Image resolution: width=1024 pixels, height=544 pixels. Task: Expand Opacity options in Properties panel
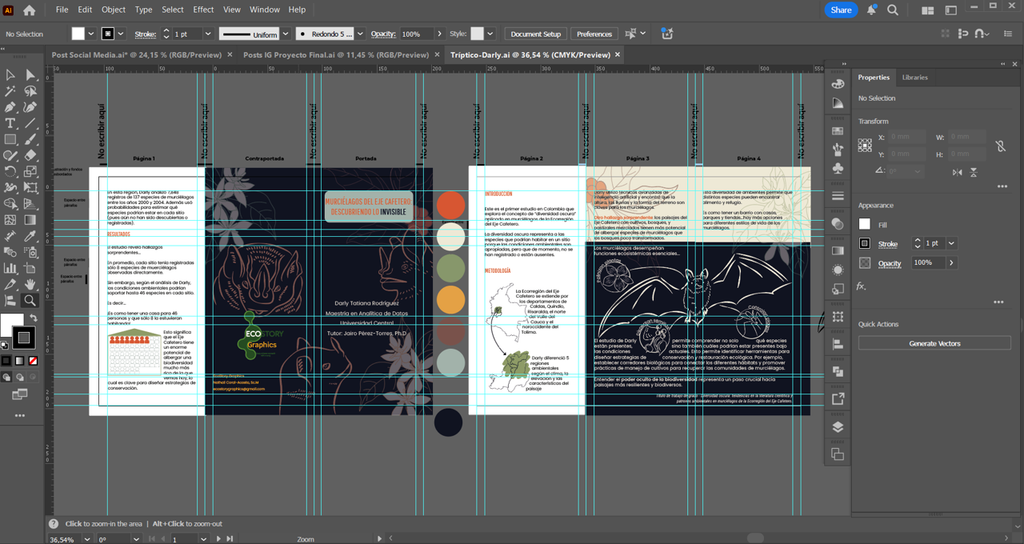pos(952,263)
